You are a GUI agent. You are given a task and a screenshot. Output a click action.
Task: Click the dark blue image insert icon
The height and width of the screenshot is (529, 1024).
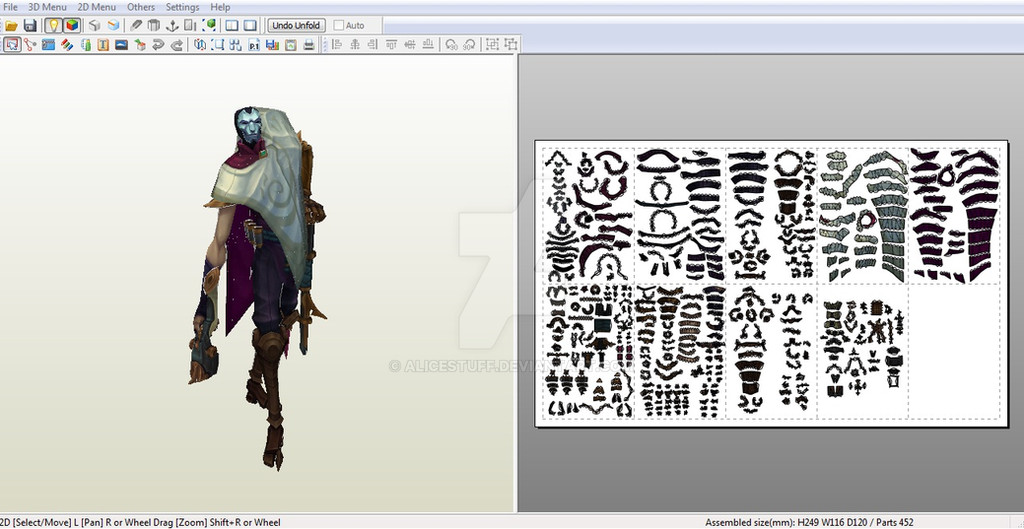click(121, 44)
